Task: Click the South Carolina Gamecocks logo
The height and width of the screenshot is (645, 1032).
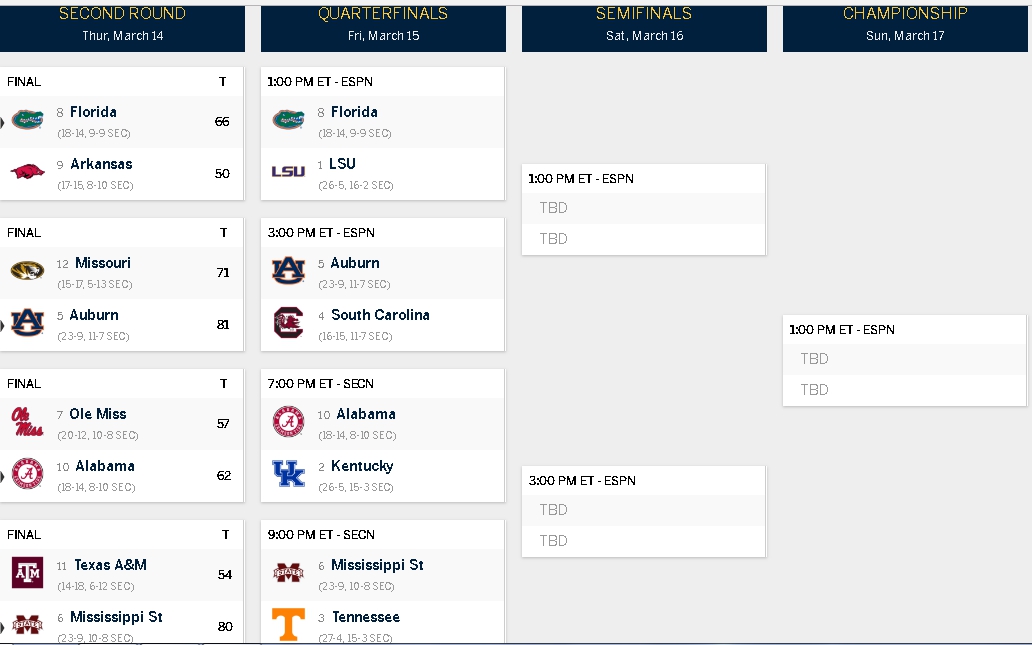Action: 288,322
